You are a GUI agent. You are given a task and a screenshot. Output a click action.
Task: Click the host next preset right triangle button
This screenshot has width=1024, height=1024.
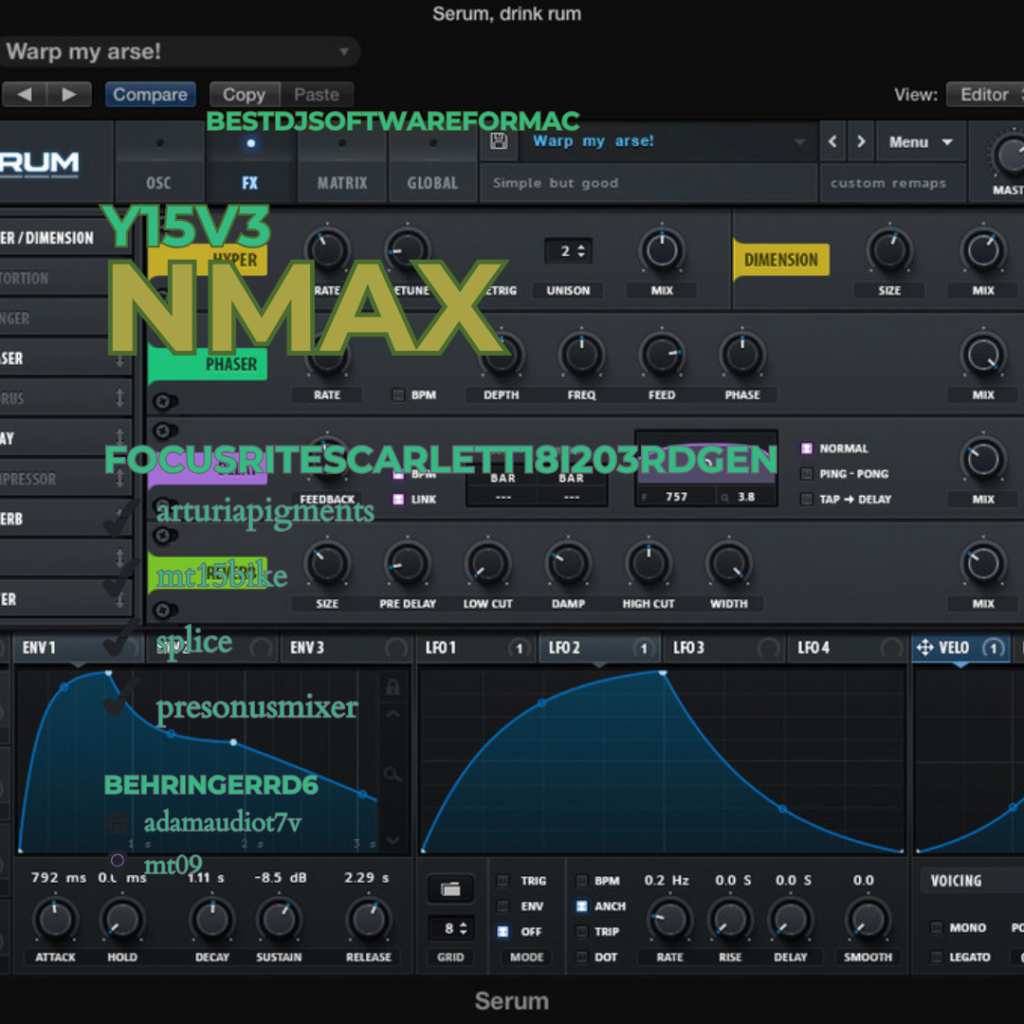69,95
